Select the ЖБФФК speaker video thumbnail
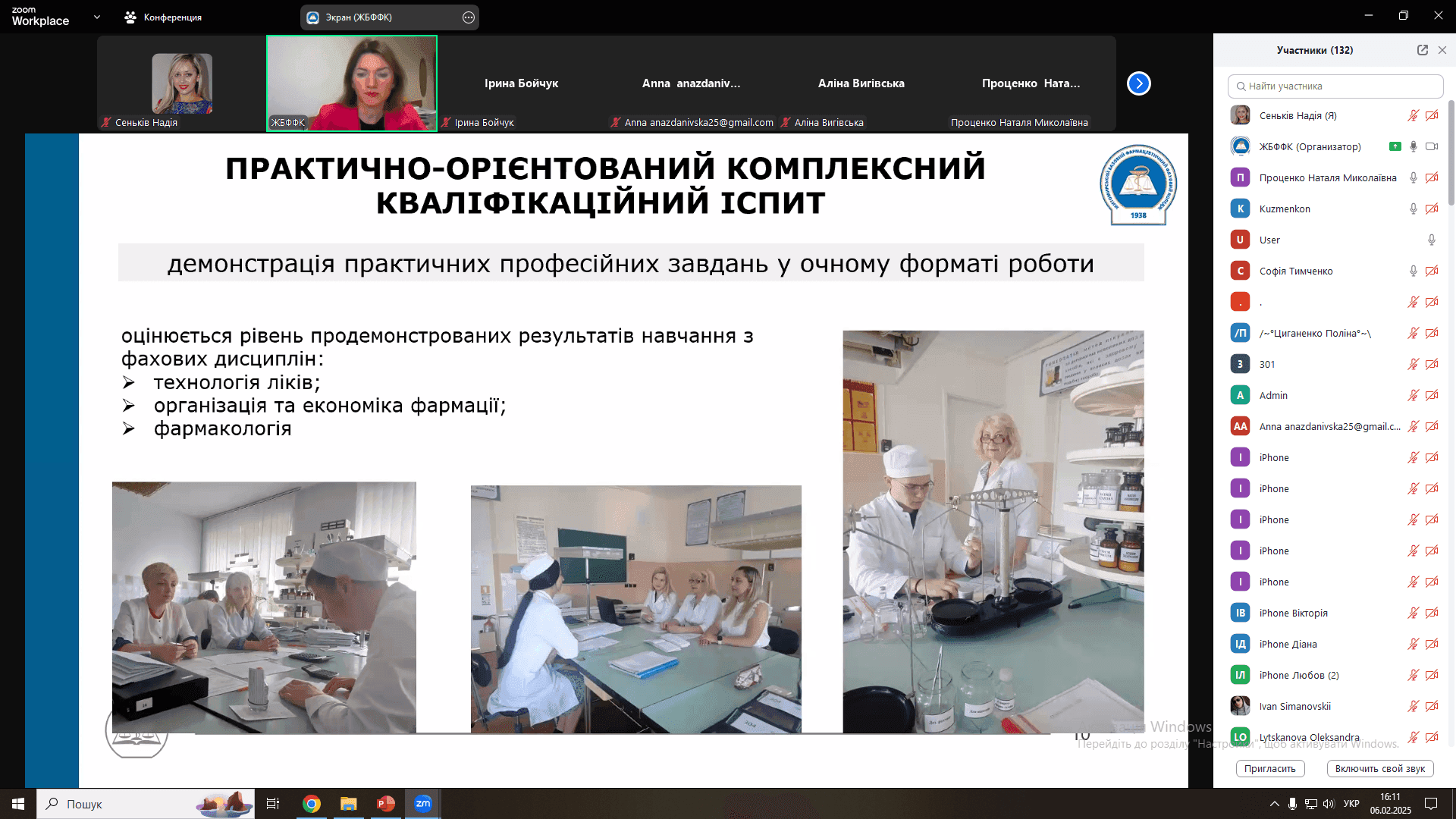 click(352, 83)
